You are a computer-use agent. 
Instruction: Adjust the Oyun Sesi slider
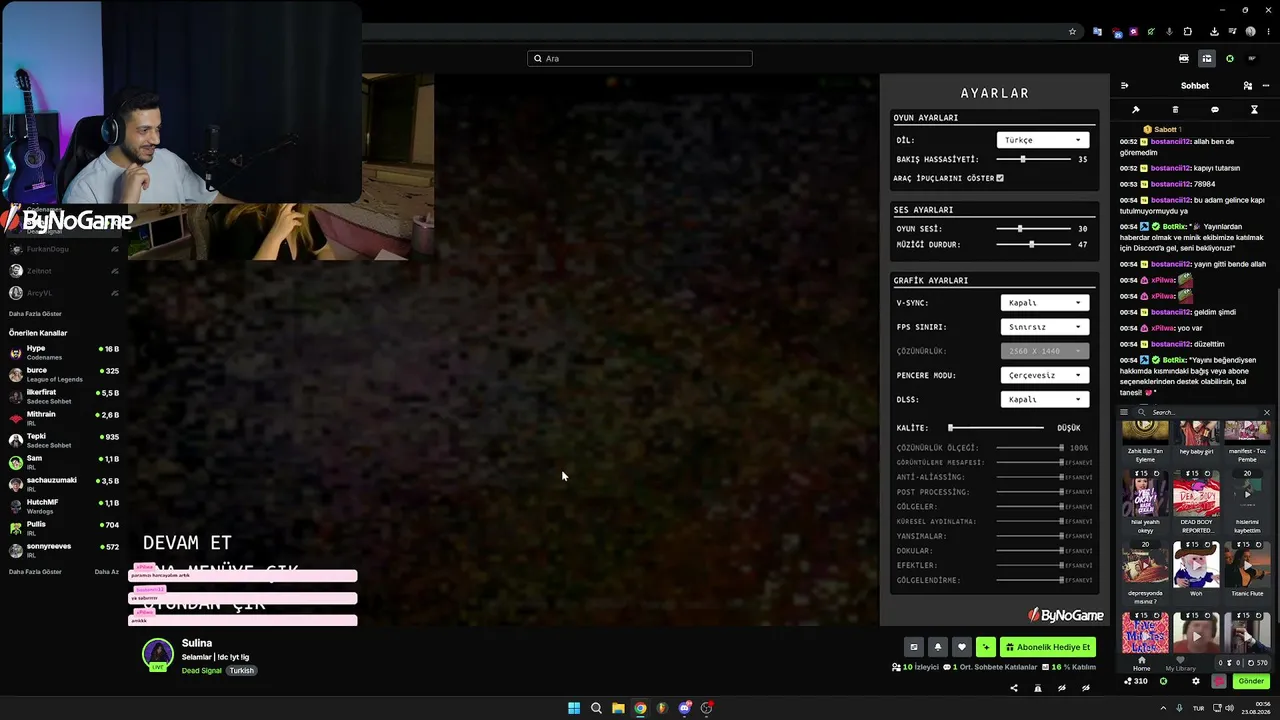[x=1034, y=229]
